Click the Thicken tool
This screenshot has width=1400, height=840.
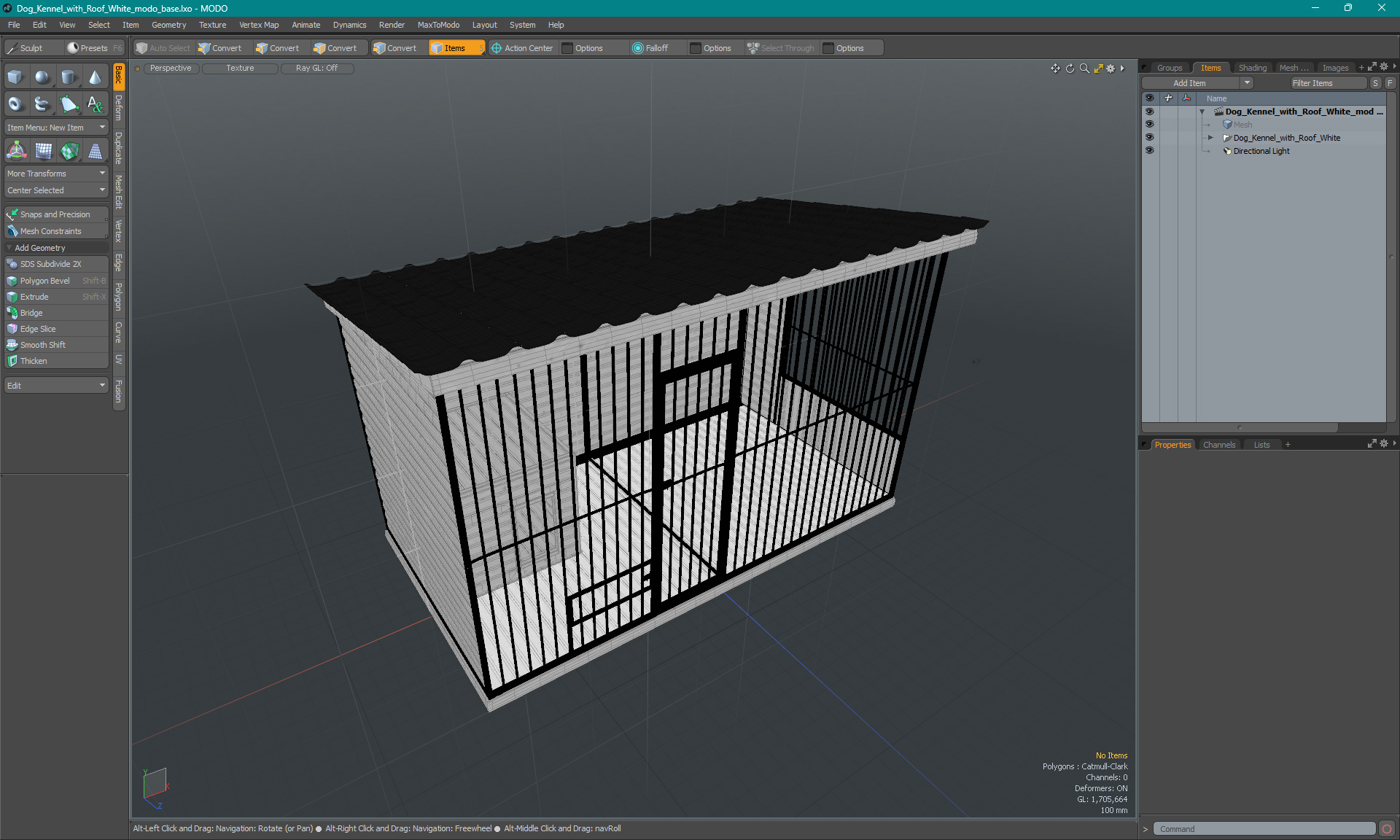(x=56, y=361)
